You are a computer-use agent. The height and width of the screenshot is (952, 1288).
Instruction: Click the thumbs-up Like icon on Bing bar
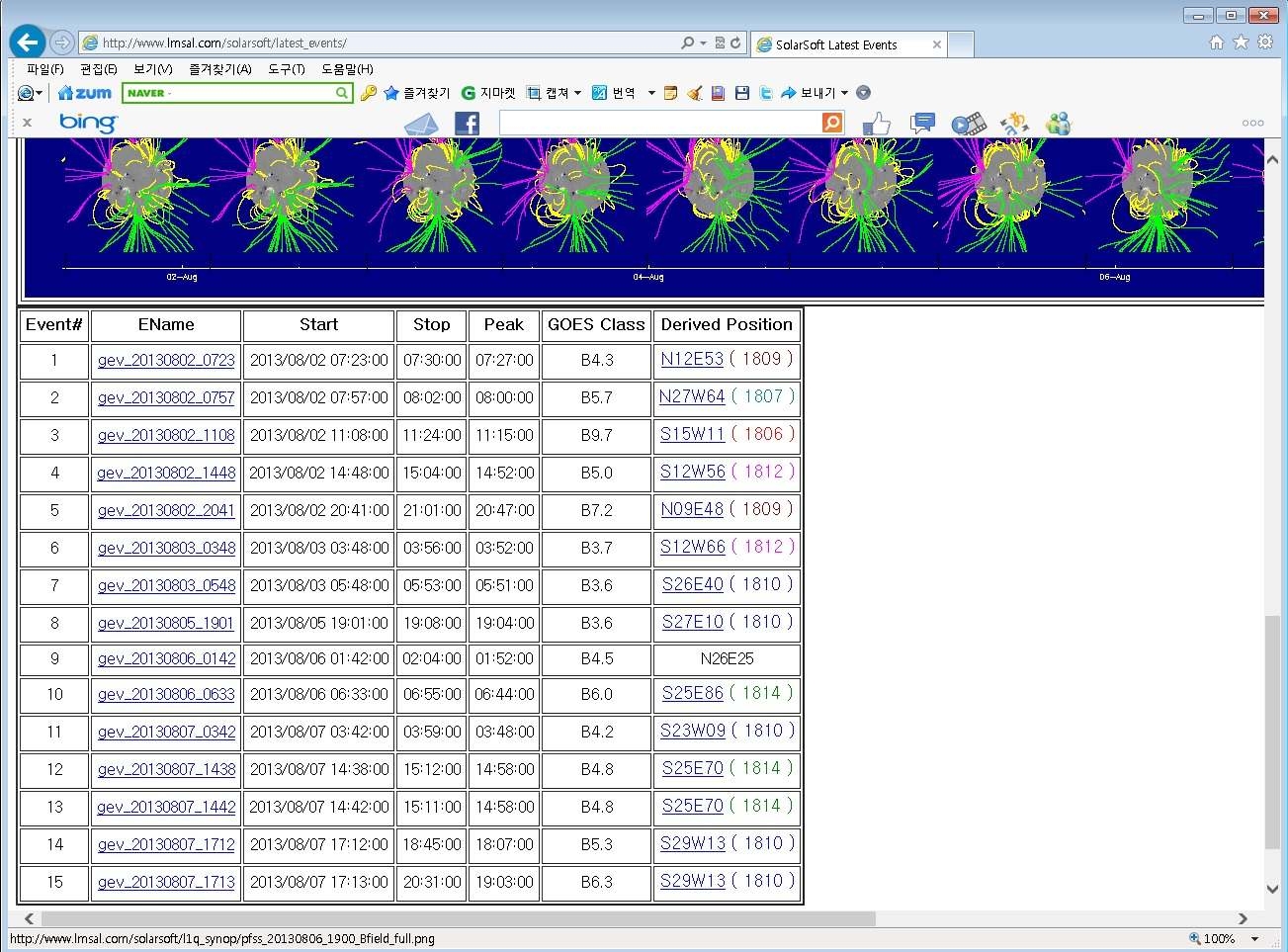coord(877,124)
